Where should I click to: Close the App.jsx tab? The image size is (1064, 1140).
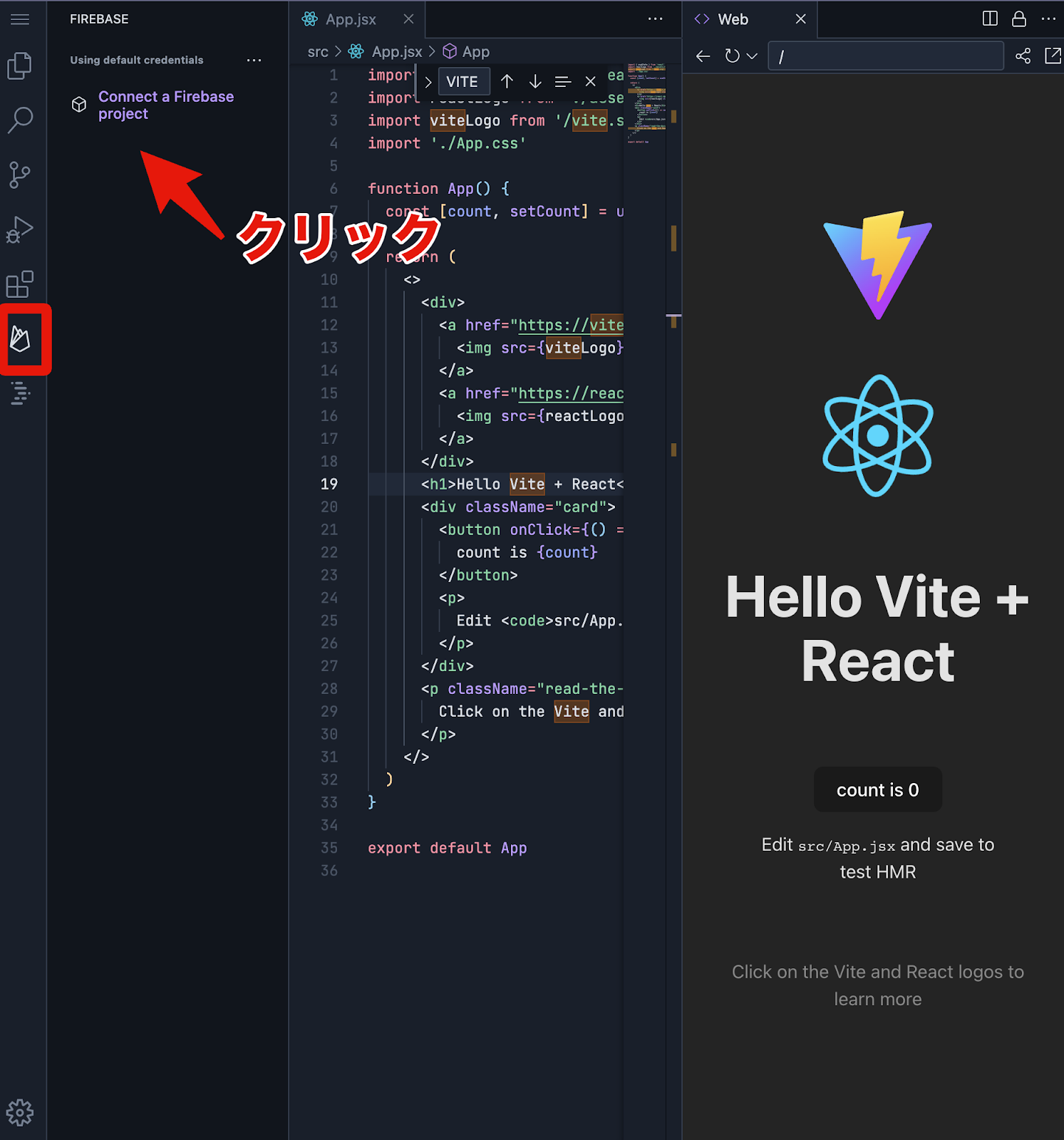[x=408, y=19]
